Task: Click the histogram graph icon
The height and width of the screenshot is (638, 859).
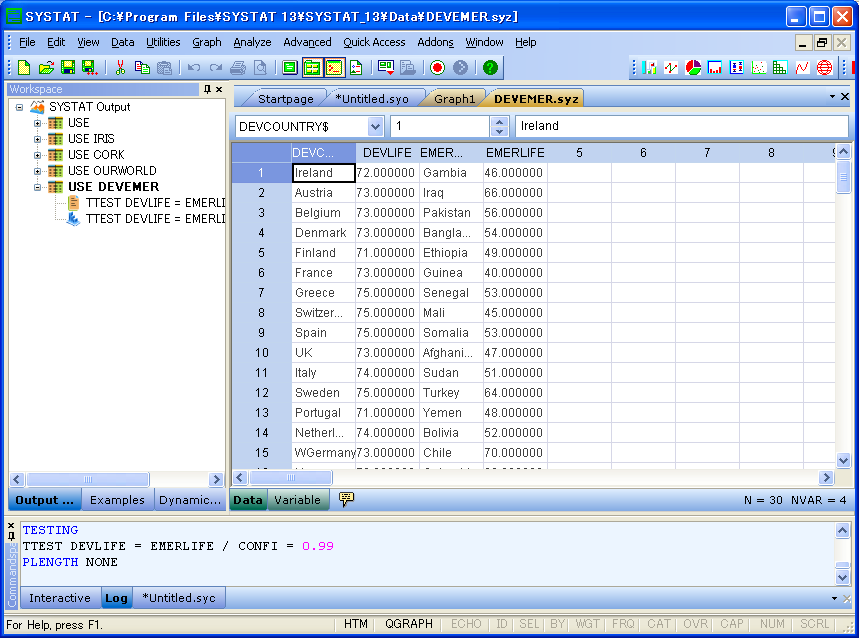Action: (715, 67)
